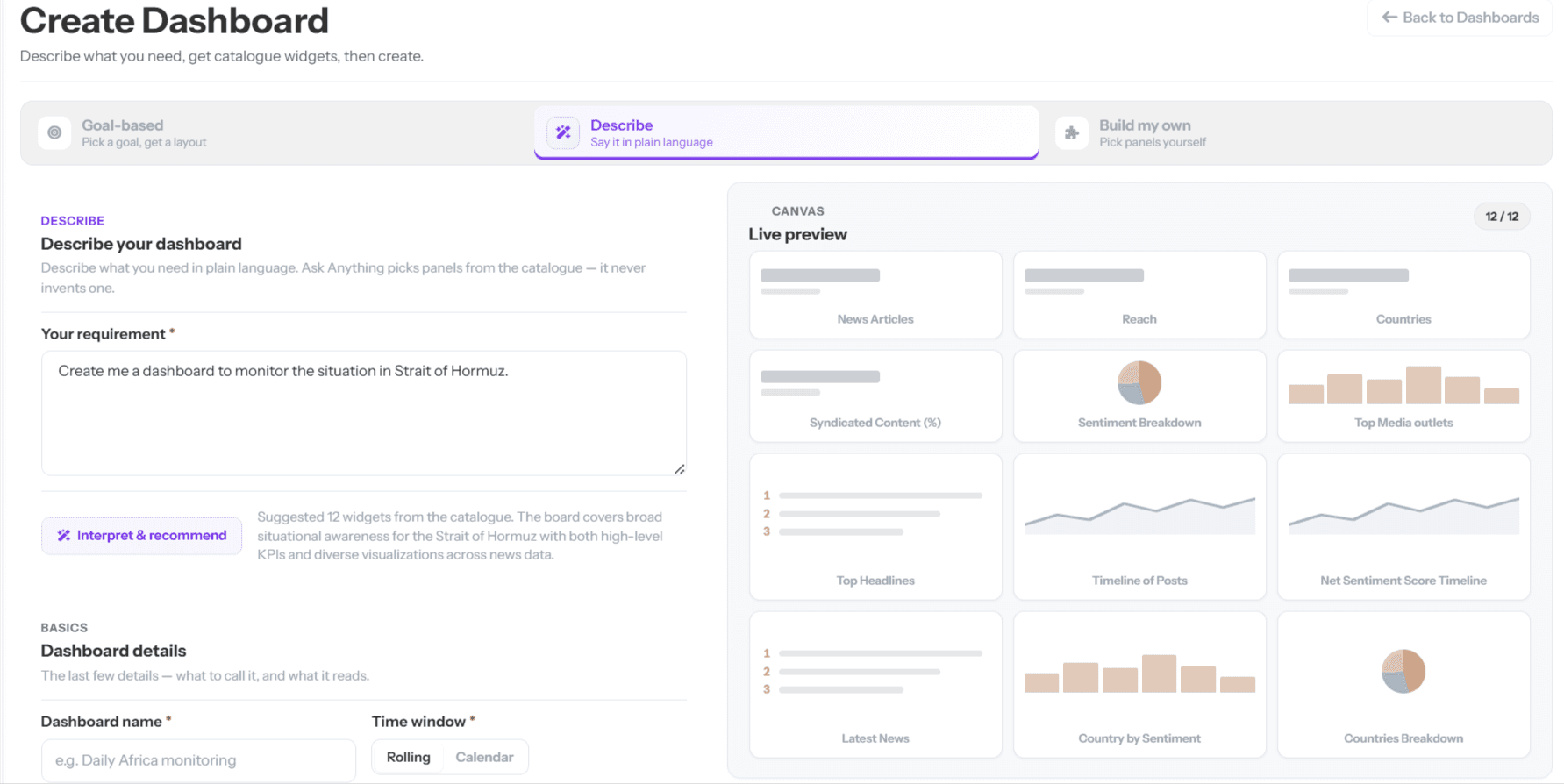Select the Top Headlines widget card
The width and height of the screenshot is (1564, 784).
point(875,526)
